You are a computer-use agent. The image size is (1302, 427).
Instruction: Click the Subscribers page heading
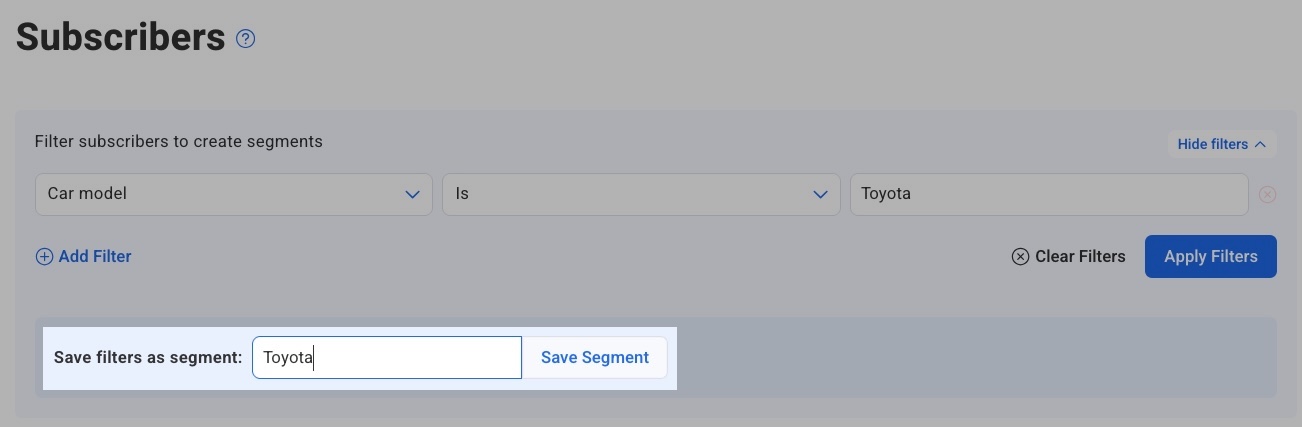tap(120, 38)
